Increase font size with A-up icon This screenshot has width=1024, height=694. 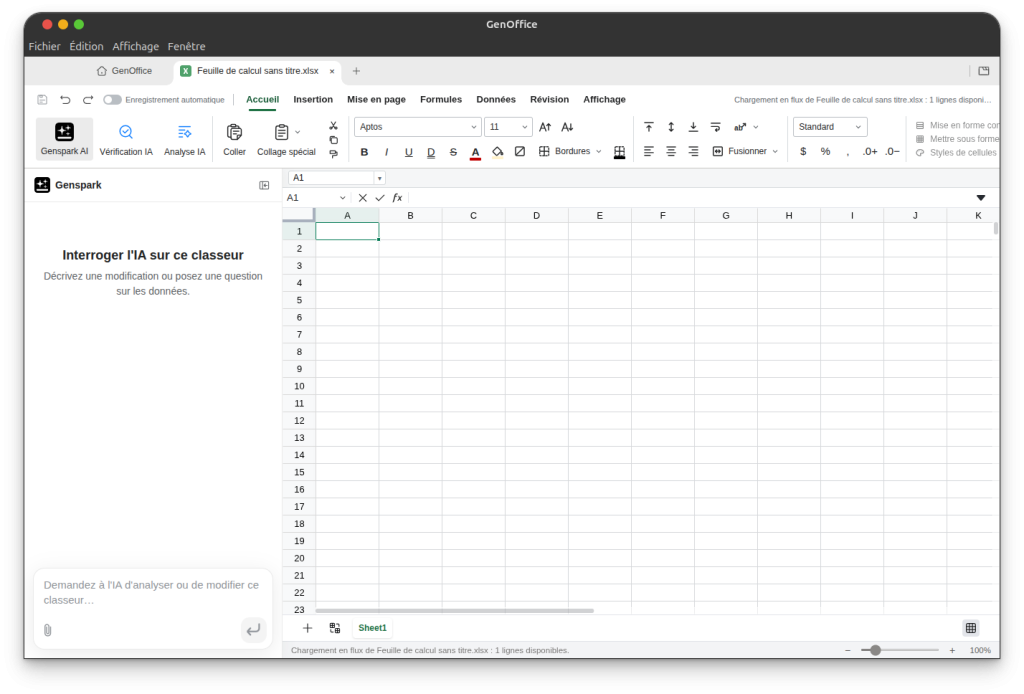[545, 127]
